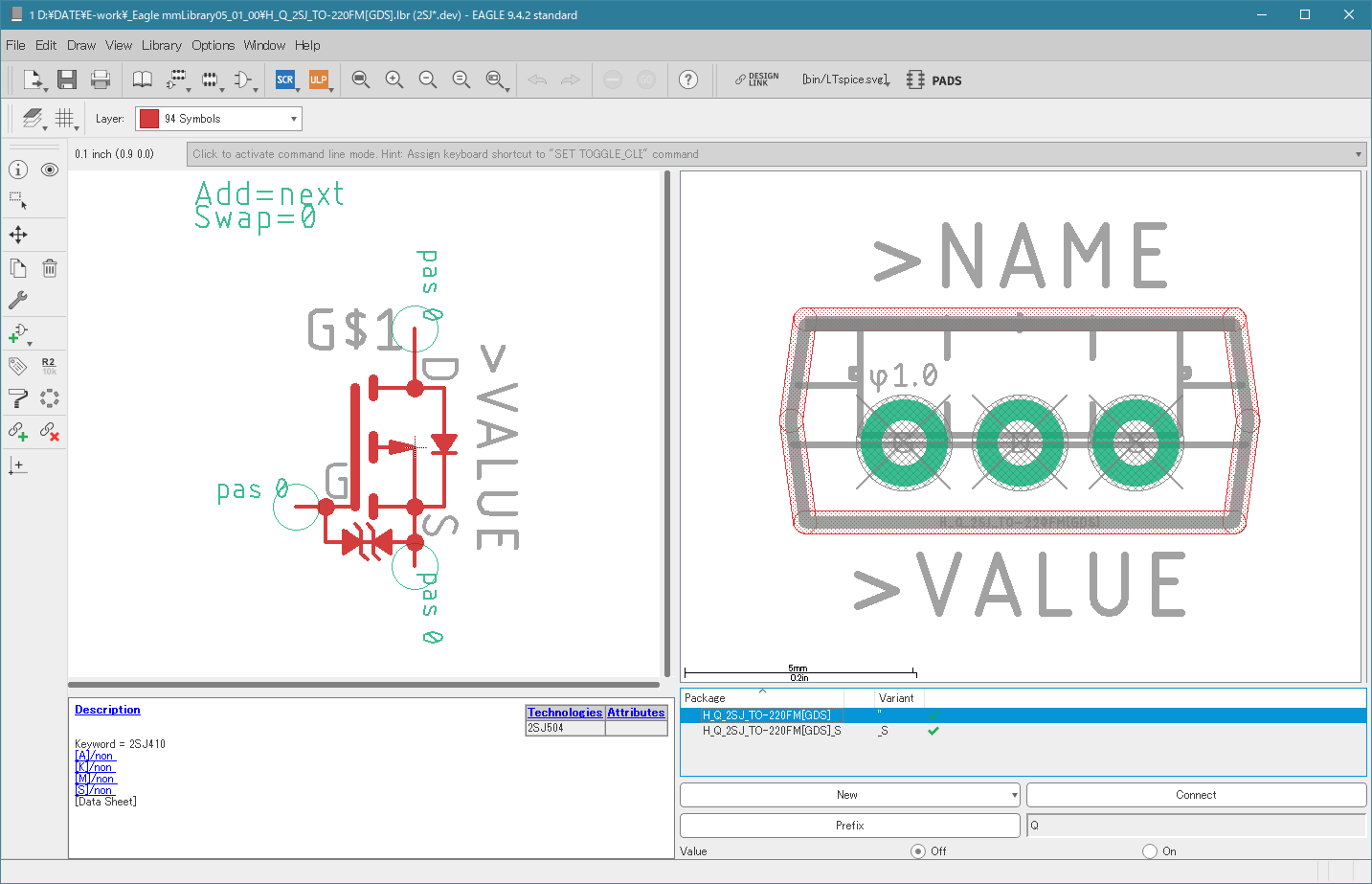Select the Move tool in the sidebar
This screenshot has height=884, width=1372.
(18, 235)
